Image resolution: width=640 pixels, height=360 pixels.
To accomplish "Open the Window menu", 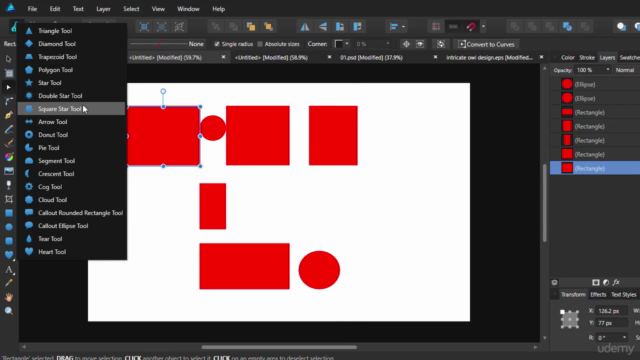I will click(188, 9).
